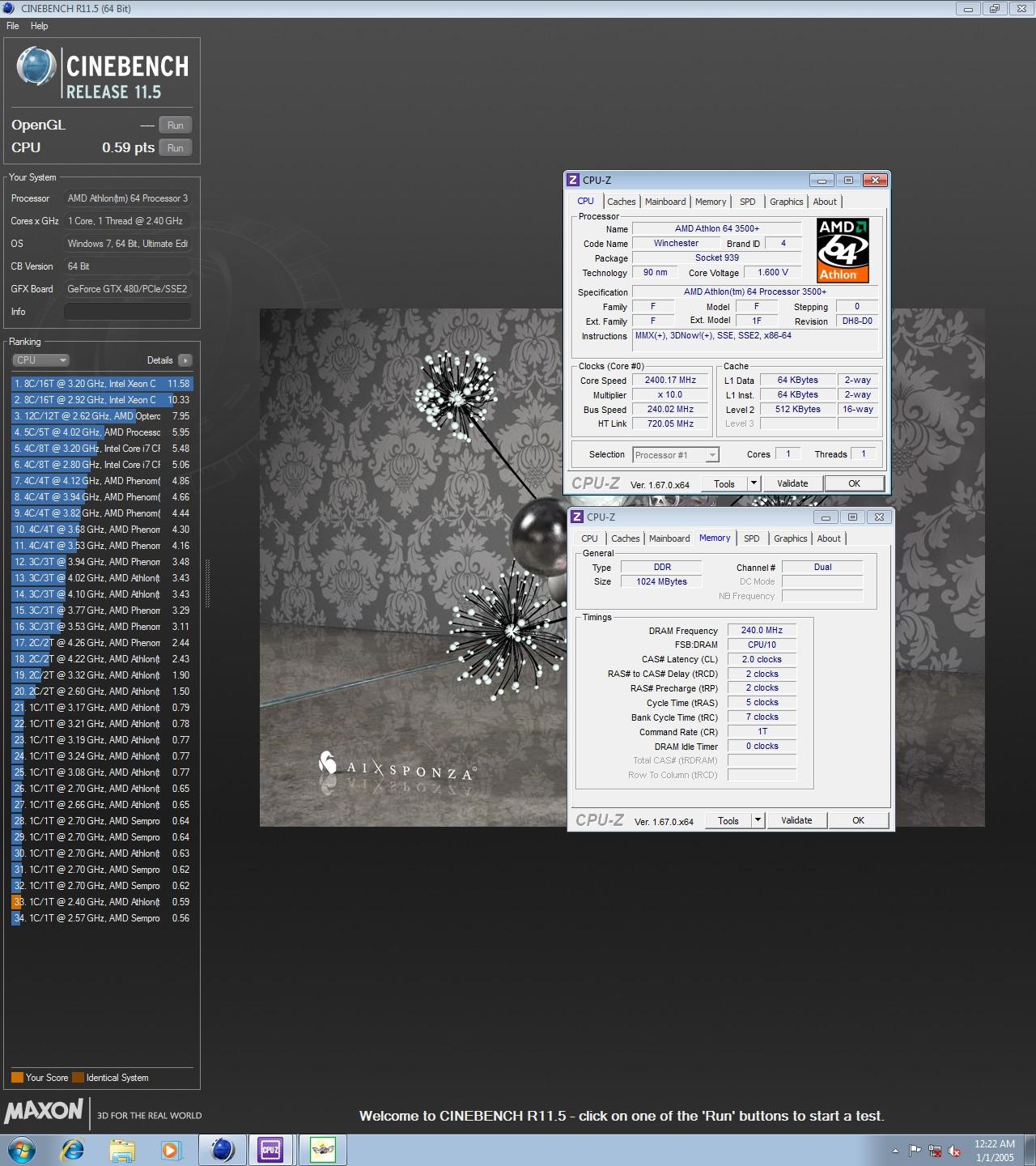The image size is (1036, 1166).
Task: Click the Action Center flag tray icon
Action: 915,1151
